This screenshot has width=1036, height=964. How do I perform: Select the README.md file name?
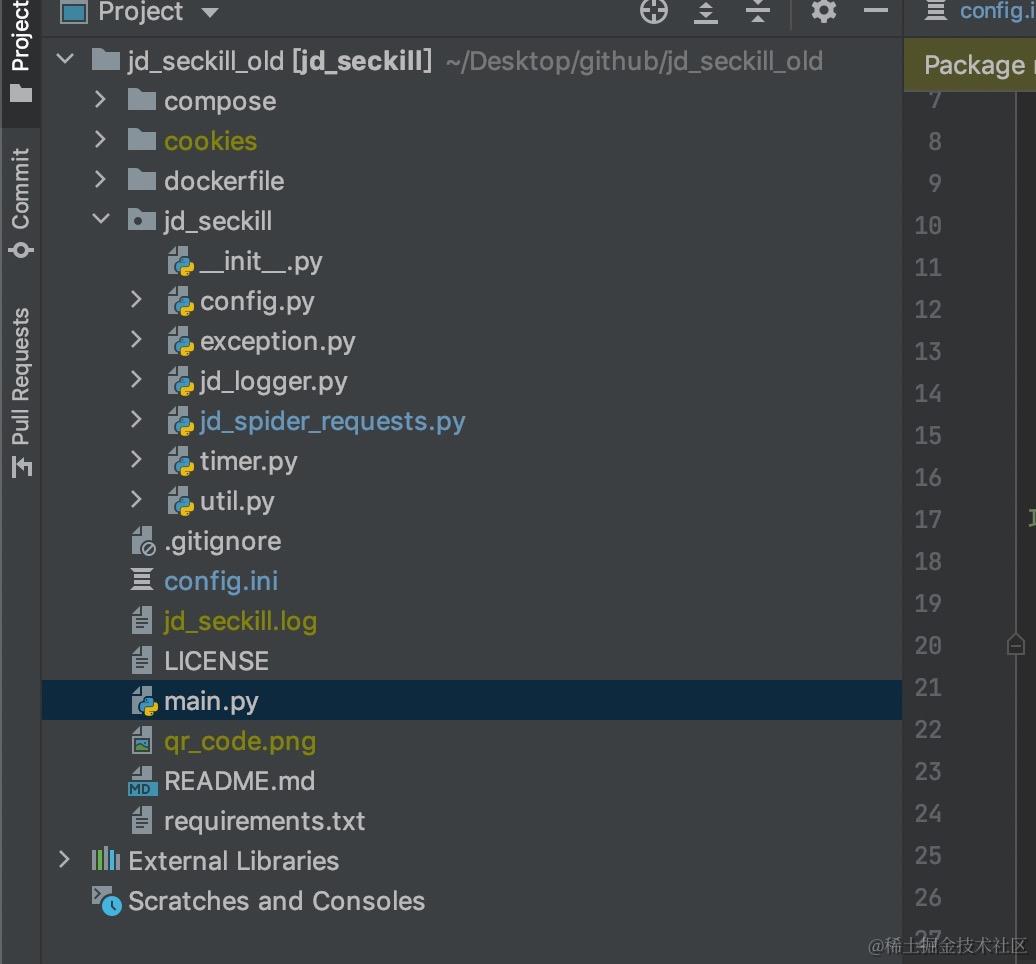tap(240, 781)
